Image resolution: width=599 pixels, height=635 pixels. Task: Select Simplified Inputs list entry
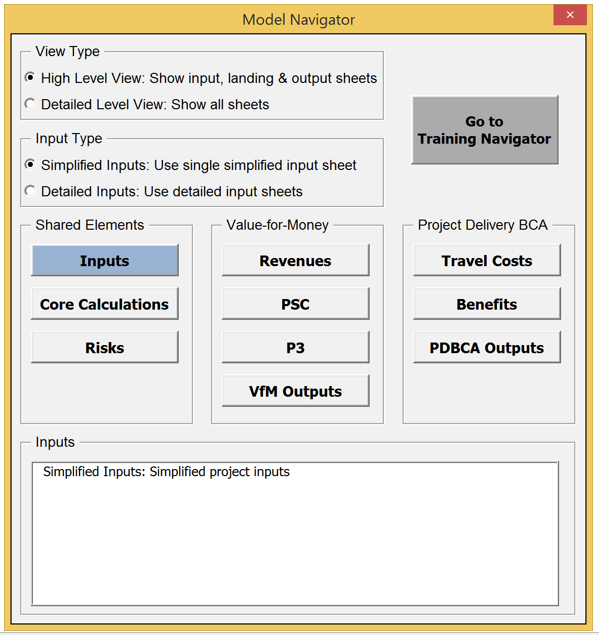point(166,472)
